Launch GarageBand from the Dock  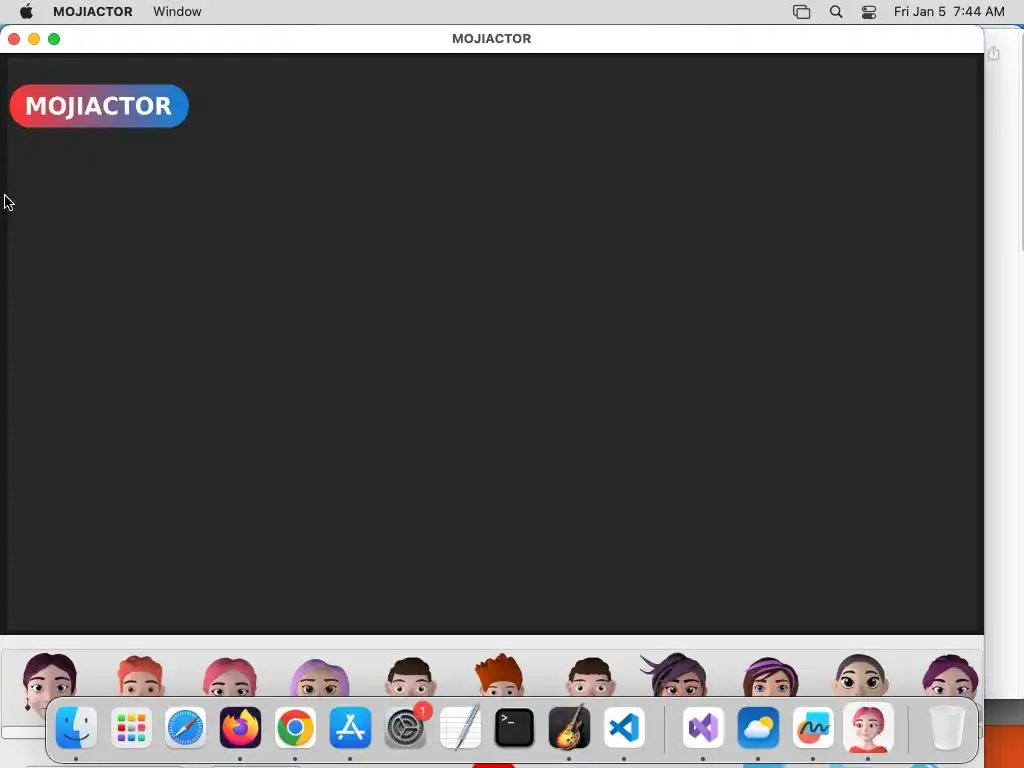pyautogui.click(x=569, y=728)
